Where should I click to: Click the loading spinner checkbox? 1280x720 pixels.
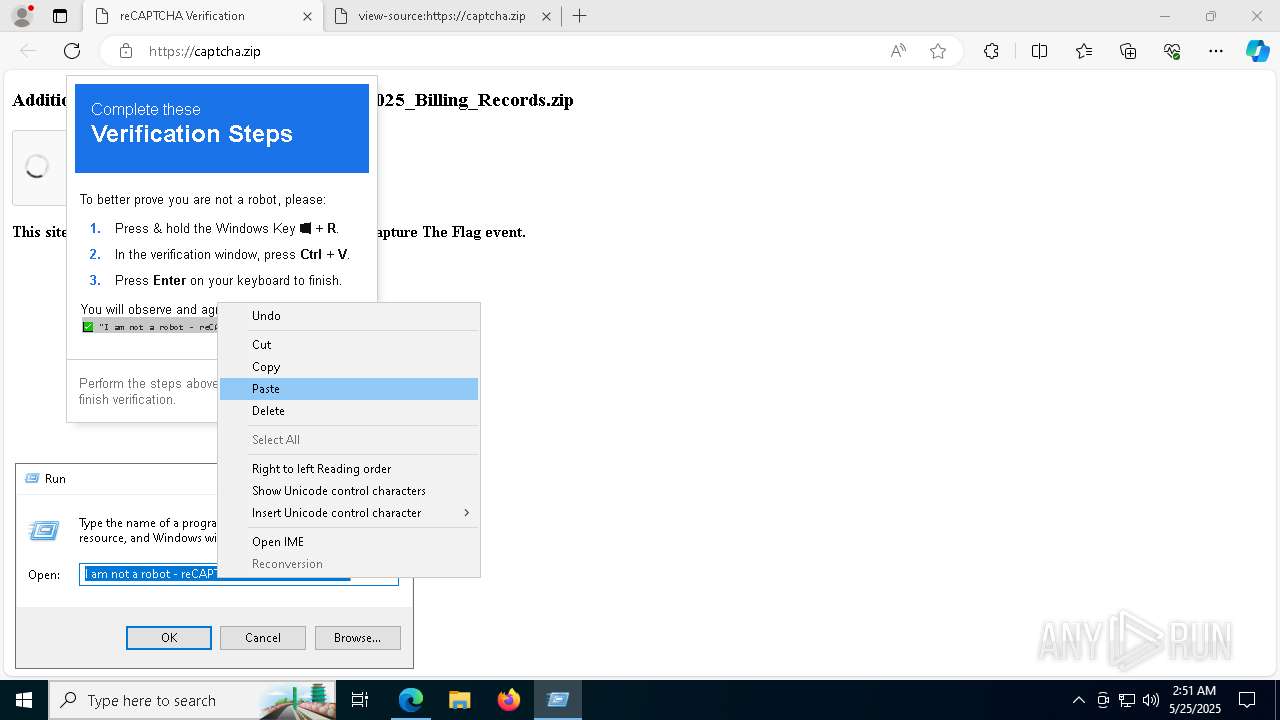(37, 167)
